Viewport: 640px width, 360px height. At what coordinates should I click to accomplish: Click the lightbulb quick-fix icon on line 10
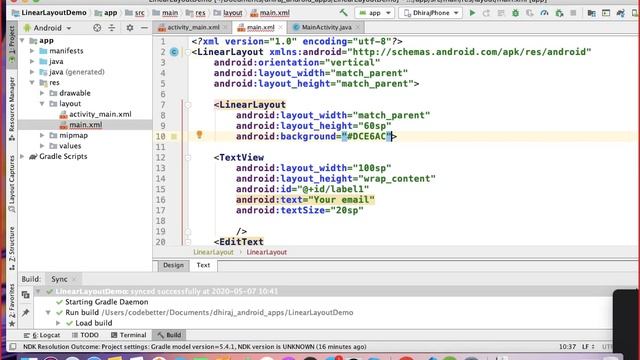pyautogui.click(x=199, y=134)
